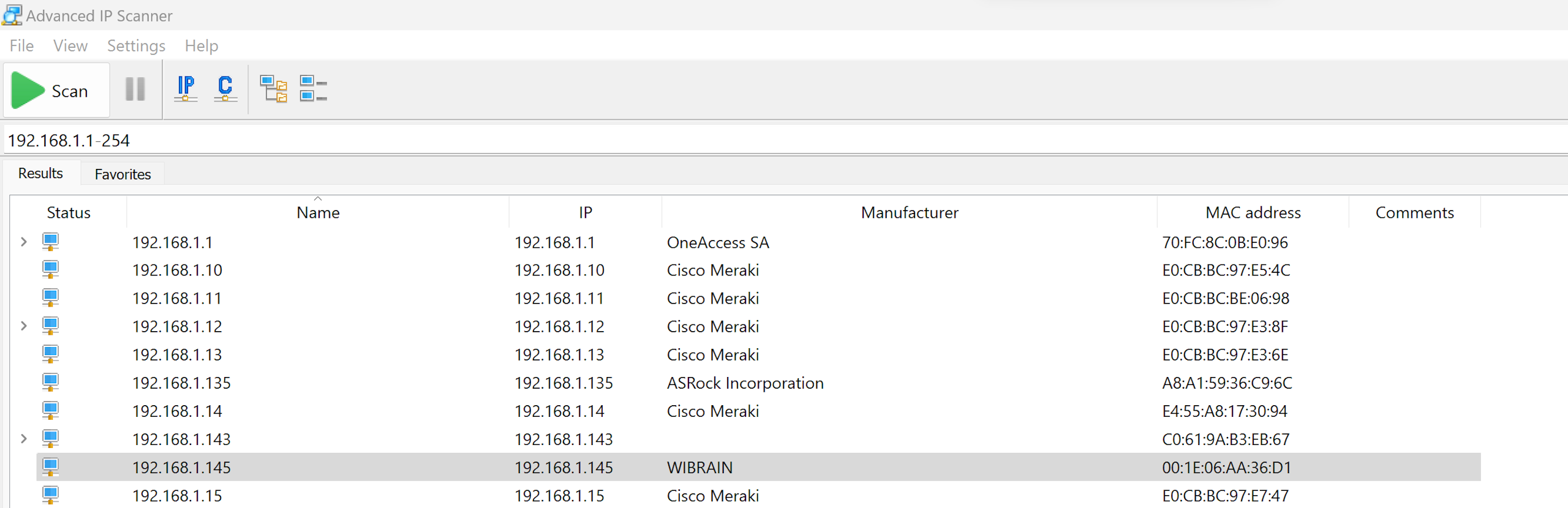Click the IP range input field
Screen dimensions: 1568x508
click(x=735, y=141)
